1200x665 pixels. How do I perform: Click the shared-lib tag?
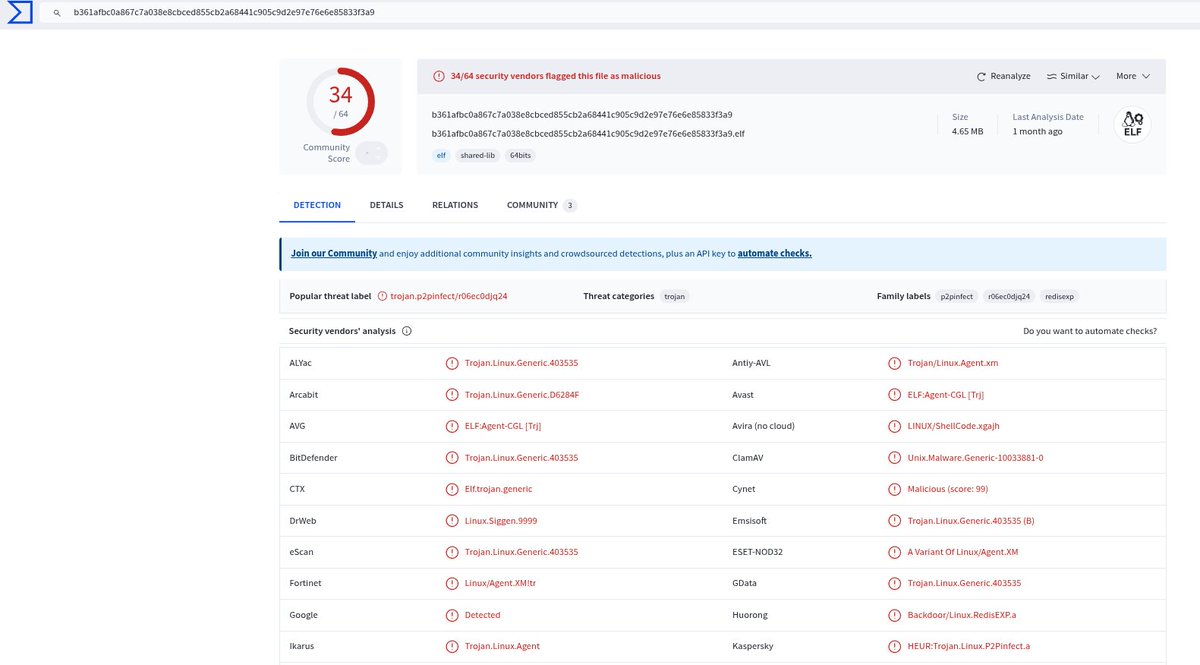pyautogui.click(x=477, y=156)
